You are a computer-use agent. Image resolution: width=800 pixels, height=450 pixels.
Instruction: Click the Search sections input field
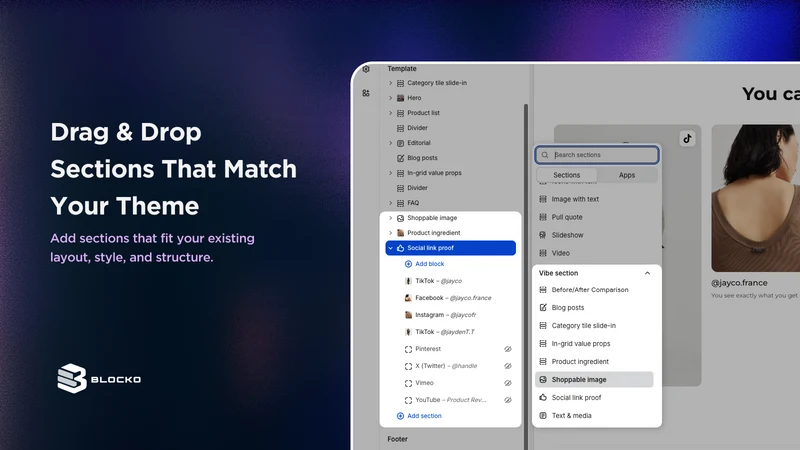coord(596,155)
